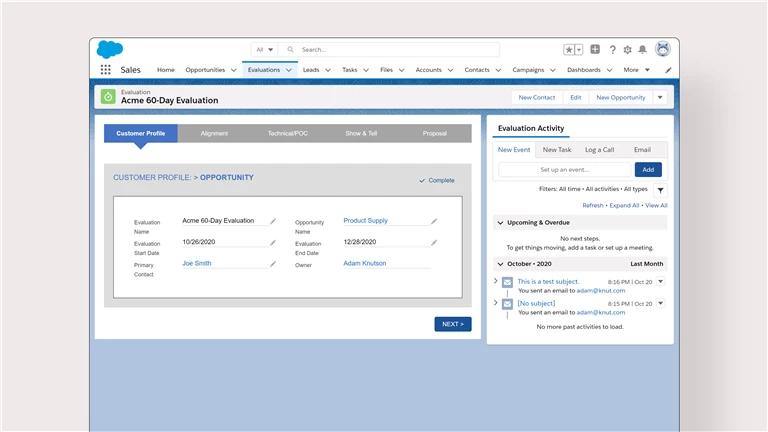Select the New Event tab
Image resolution: width=768 pixels, height=432 pixels.
514,150
